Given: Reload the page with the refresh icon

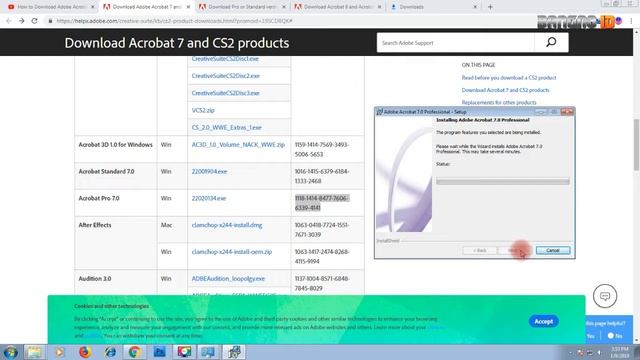Looking at the screenshot, I should pyautogui.click(x=34, y=20).
